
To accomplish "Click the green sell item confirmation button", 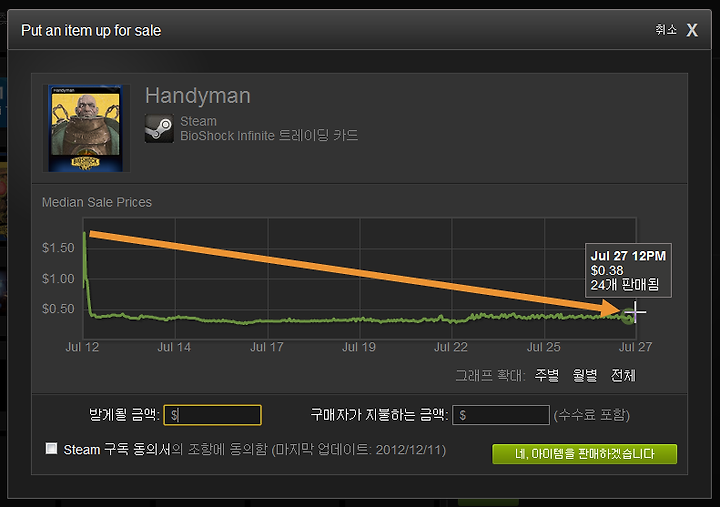I will (585, 454).
